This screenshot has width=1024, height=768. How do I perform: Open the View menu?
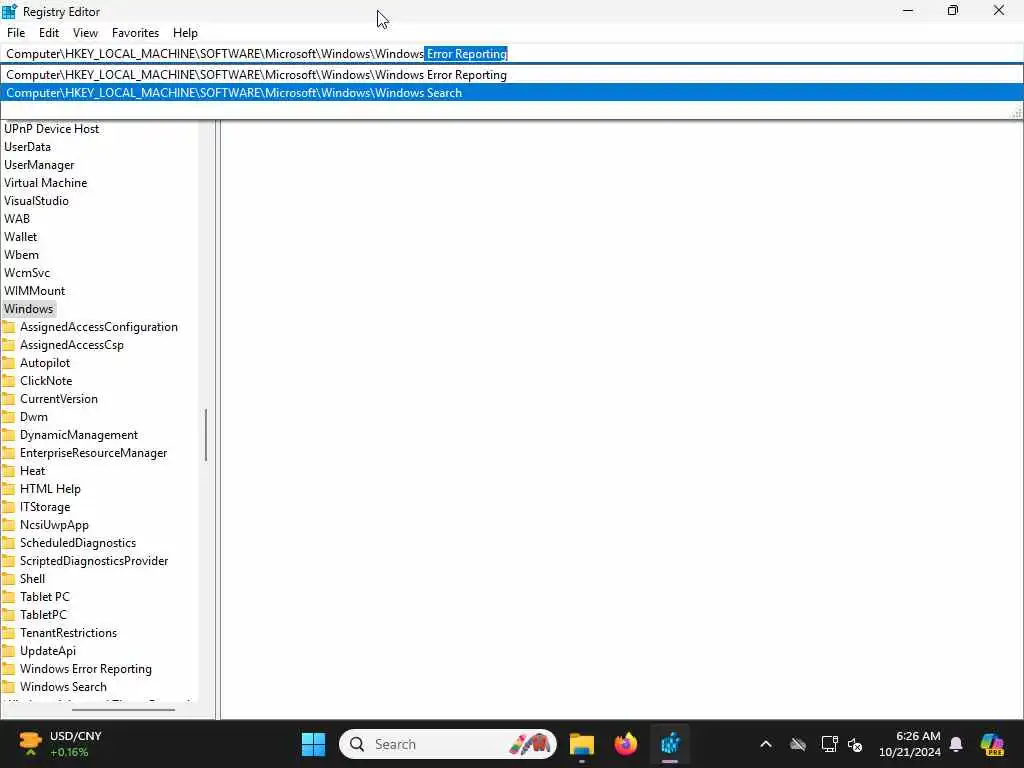pos(85,33)
